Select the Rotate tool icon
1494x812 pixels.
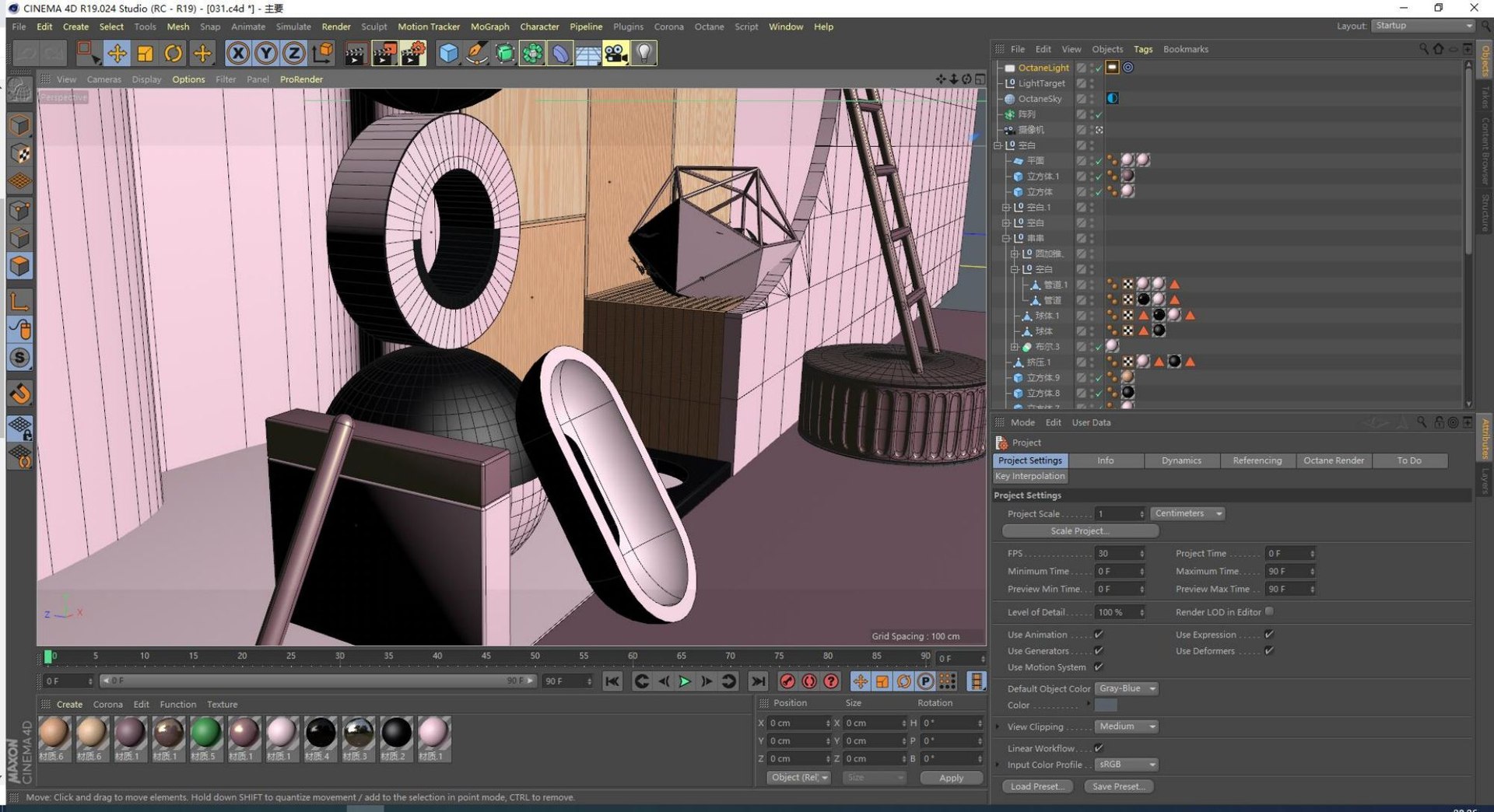[174, 54]
